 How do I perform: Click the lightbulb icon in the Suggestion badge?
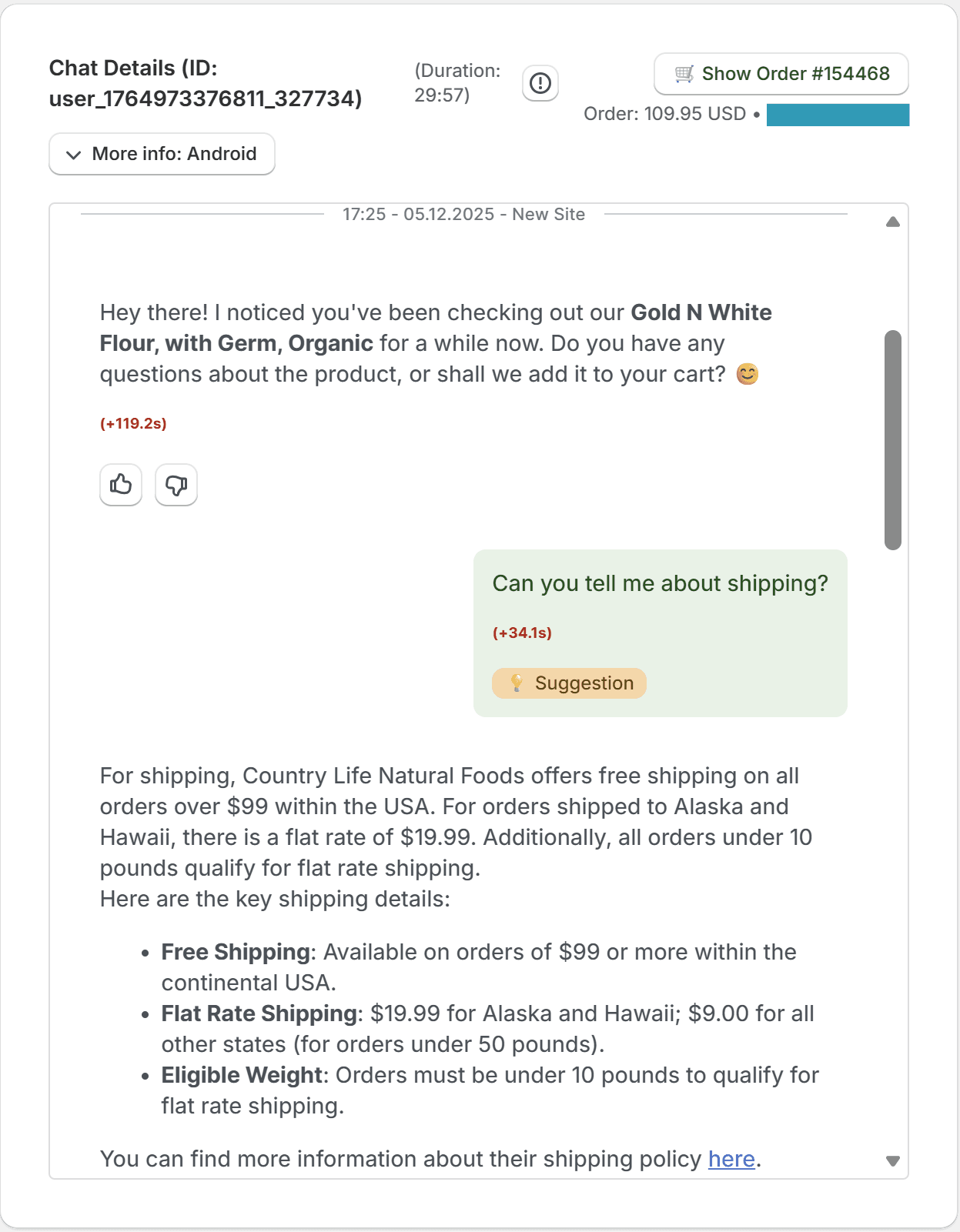[x=517, y=683]
